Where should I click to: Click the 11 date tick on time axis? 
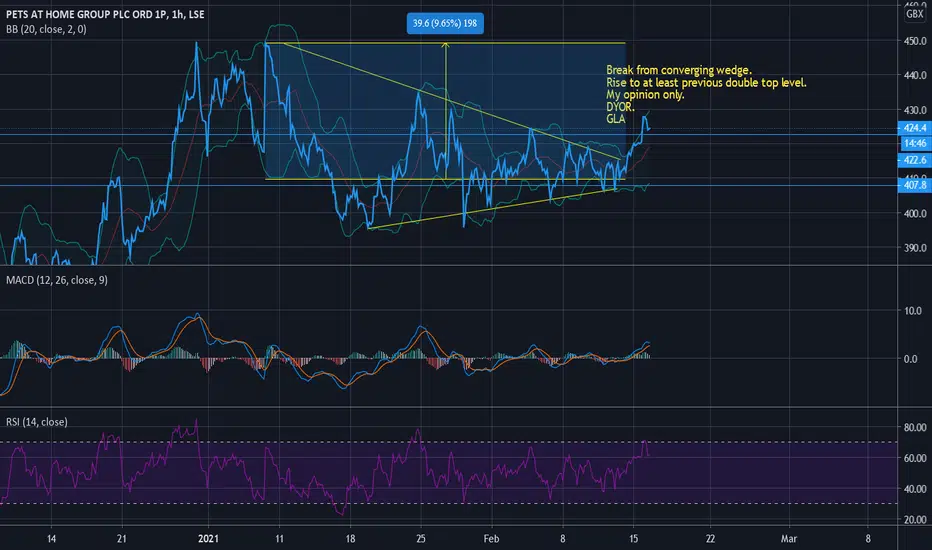[279, 539]
